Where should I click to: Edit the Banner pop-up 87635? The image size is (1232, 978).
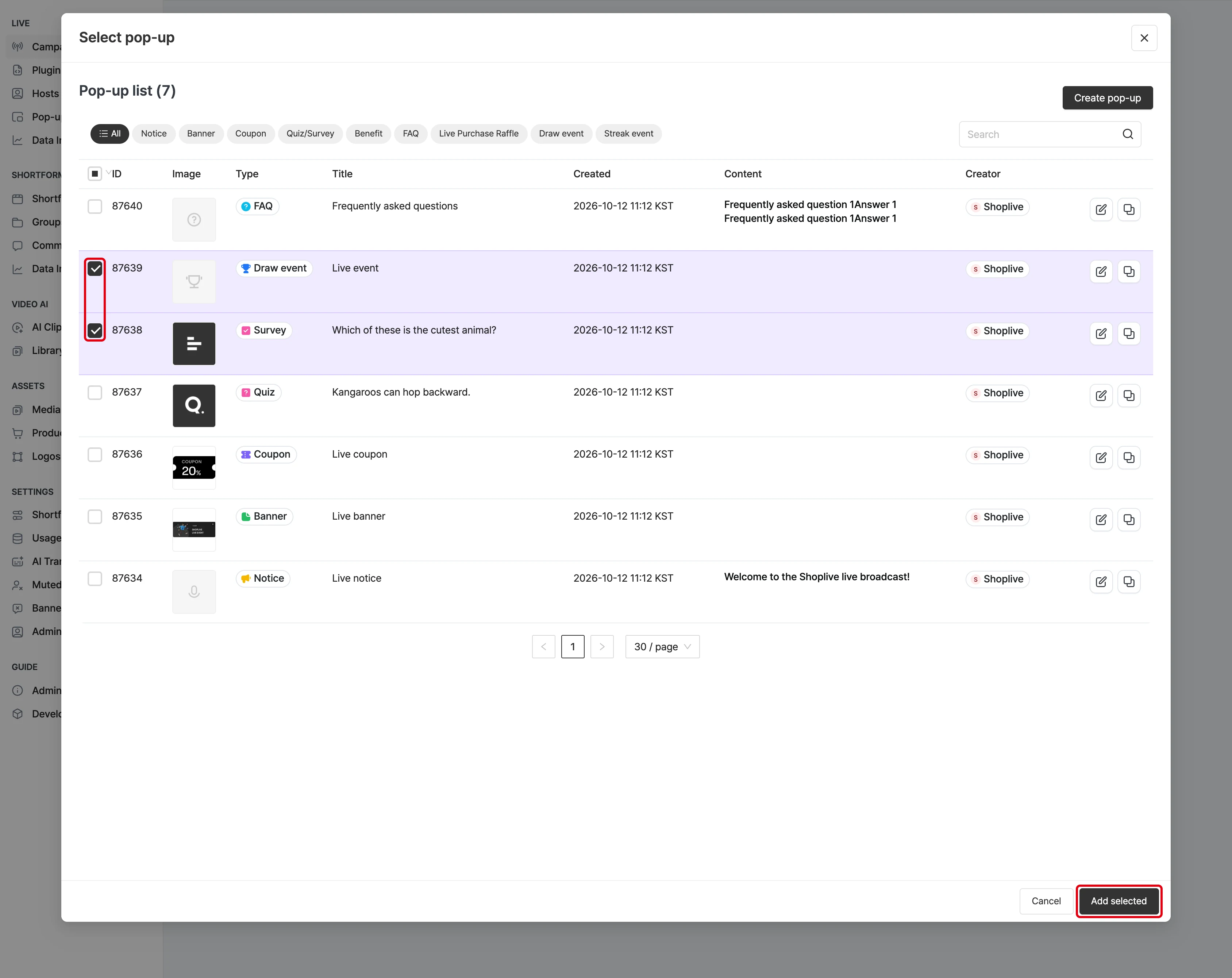coord(1101,520)
